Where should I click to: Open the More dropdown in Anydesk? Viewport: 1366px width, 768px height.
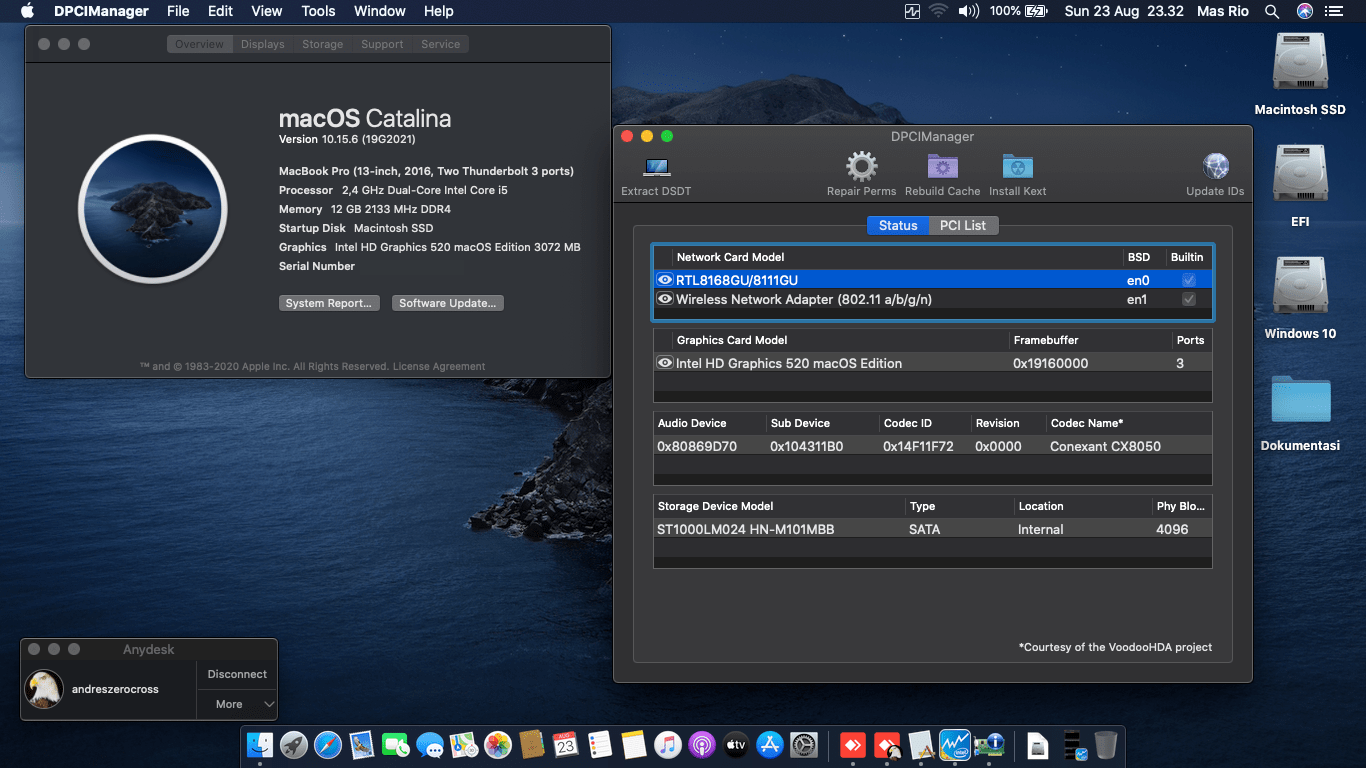point(236,704)
